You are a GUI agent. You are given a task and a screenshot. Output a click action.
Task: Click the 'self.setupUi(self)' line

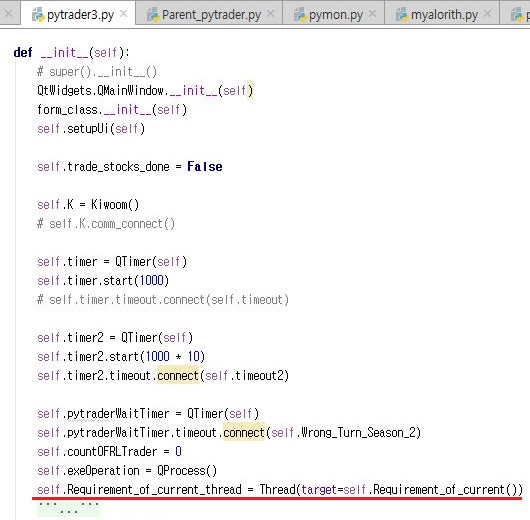(x=91, y=128)
